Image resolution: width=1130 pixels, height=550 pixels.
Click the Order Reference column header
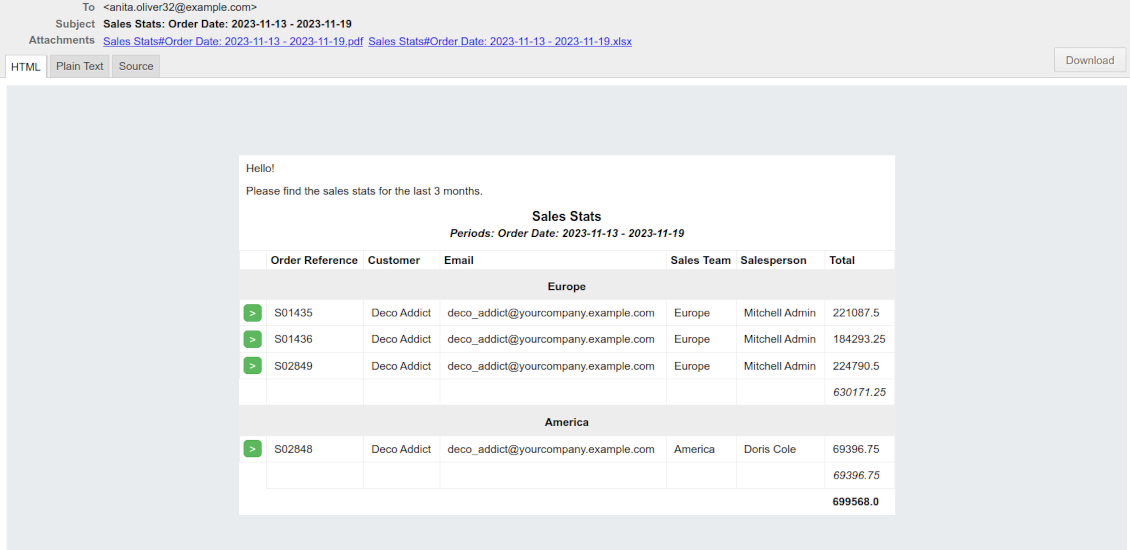coord(314,260)
